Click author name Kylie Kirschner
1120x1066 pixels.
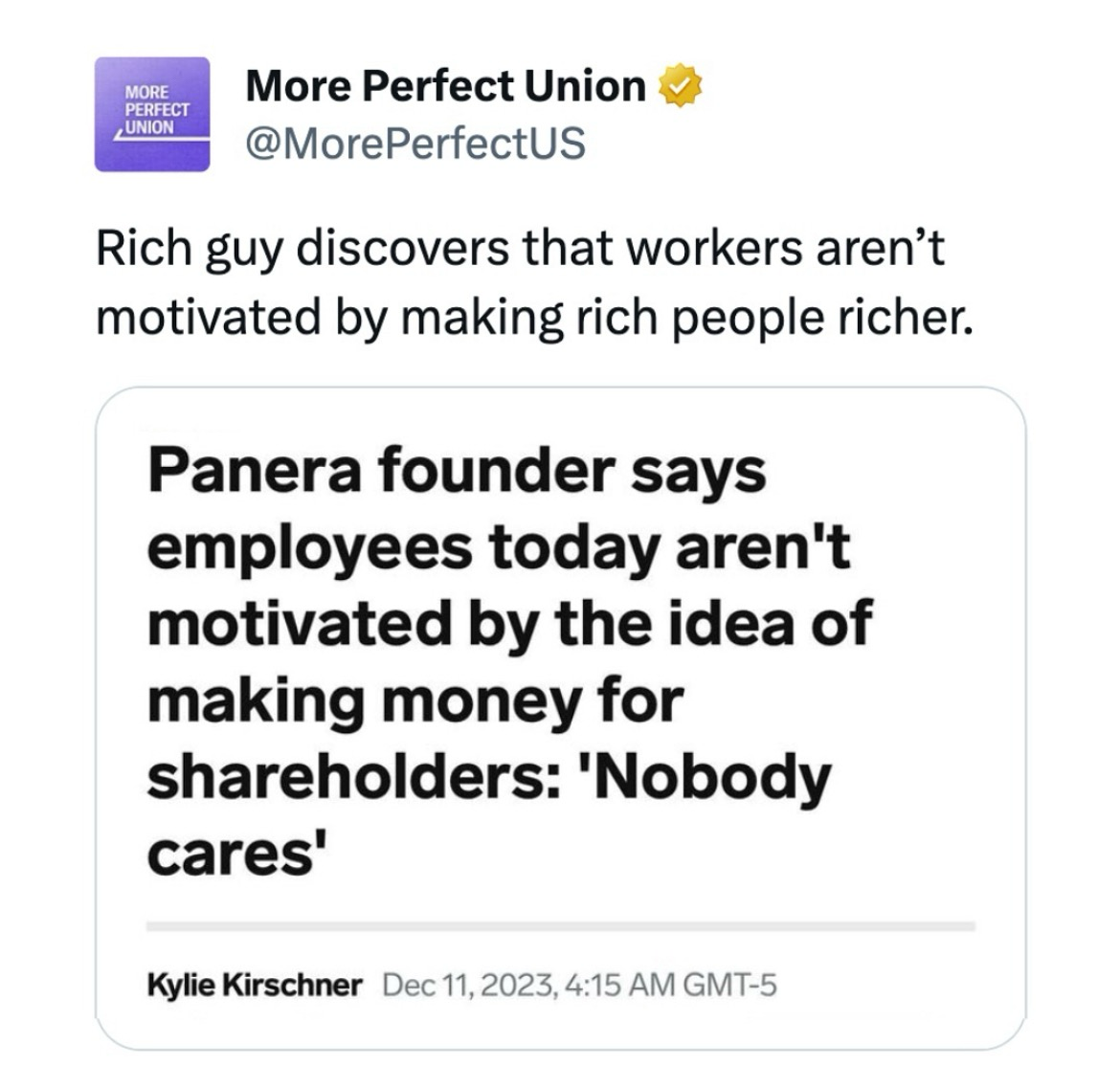point(255,984)
